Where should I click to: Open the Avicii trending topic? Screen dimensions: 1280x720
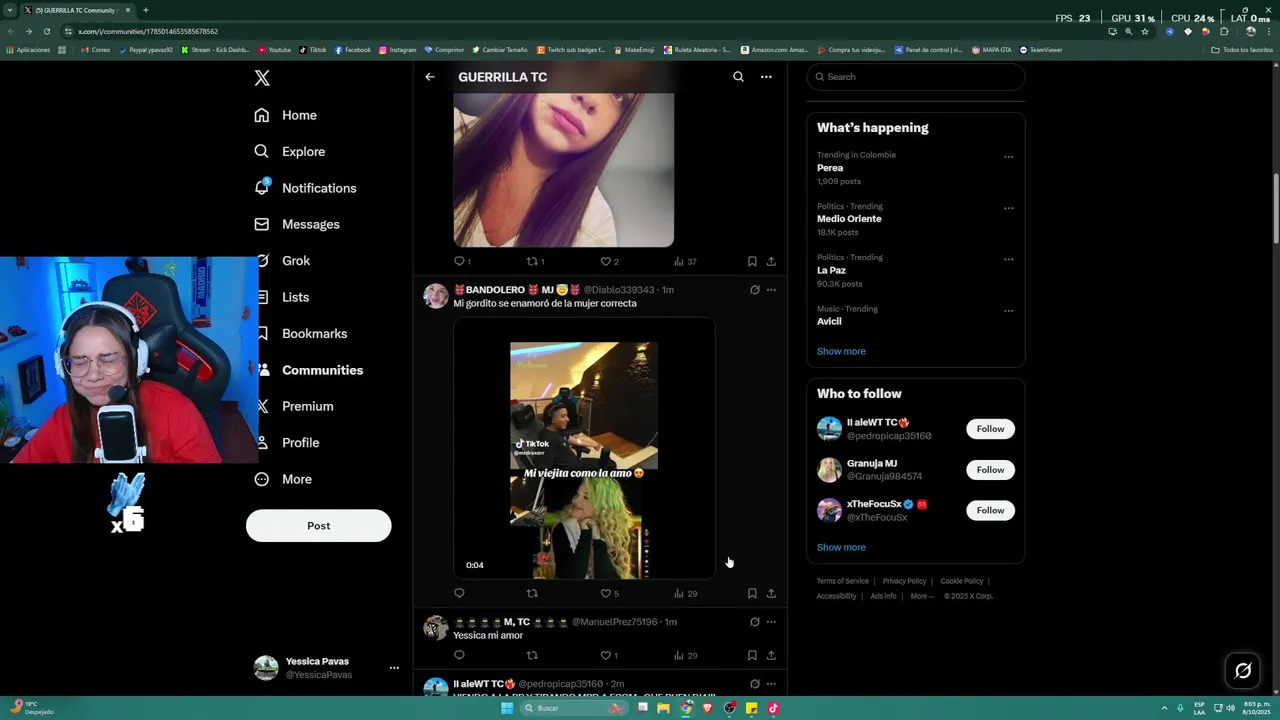point(829,321)
